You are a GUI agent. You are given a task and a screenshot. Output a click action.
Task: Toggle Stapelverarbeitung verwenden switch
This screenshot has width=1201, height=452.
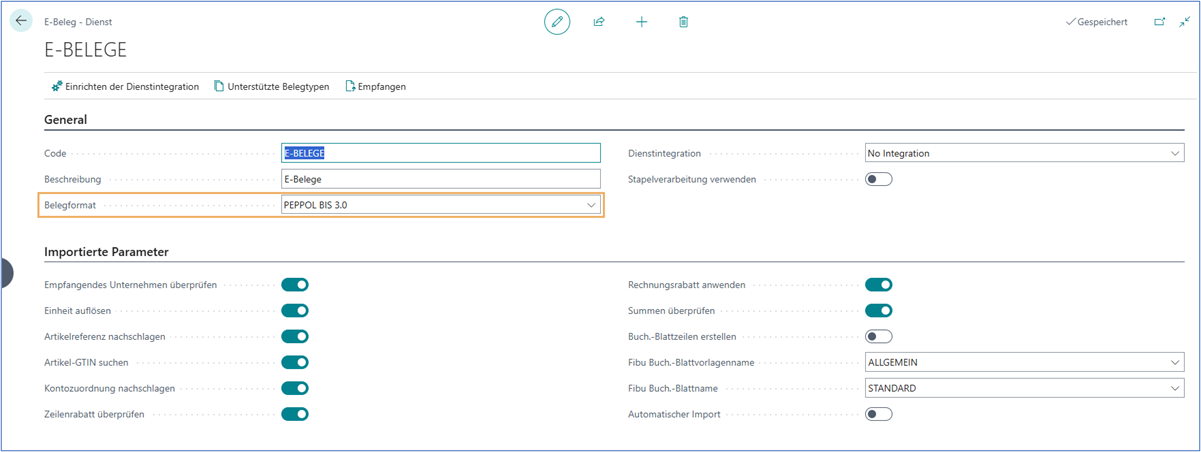click(878, 180)
